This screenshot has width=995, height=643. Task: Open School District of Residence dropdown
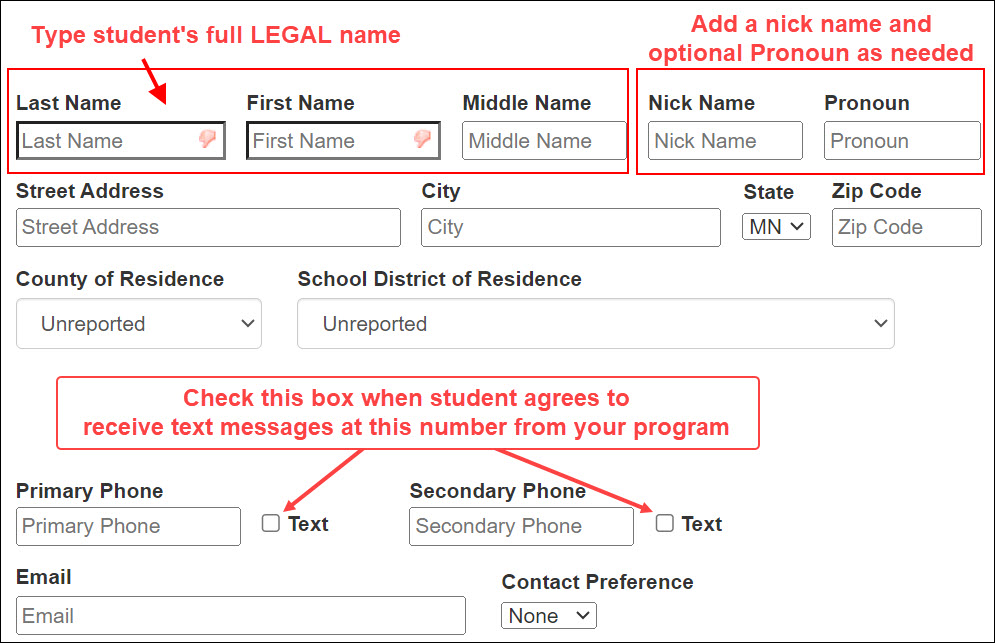tap(595, 324)
